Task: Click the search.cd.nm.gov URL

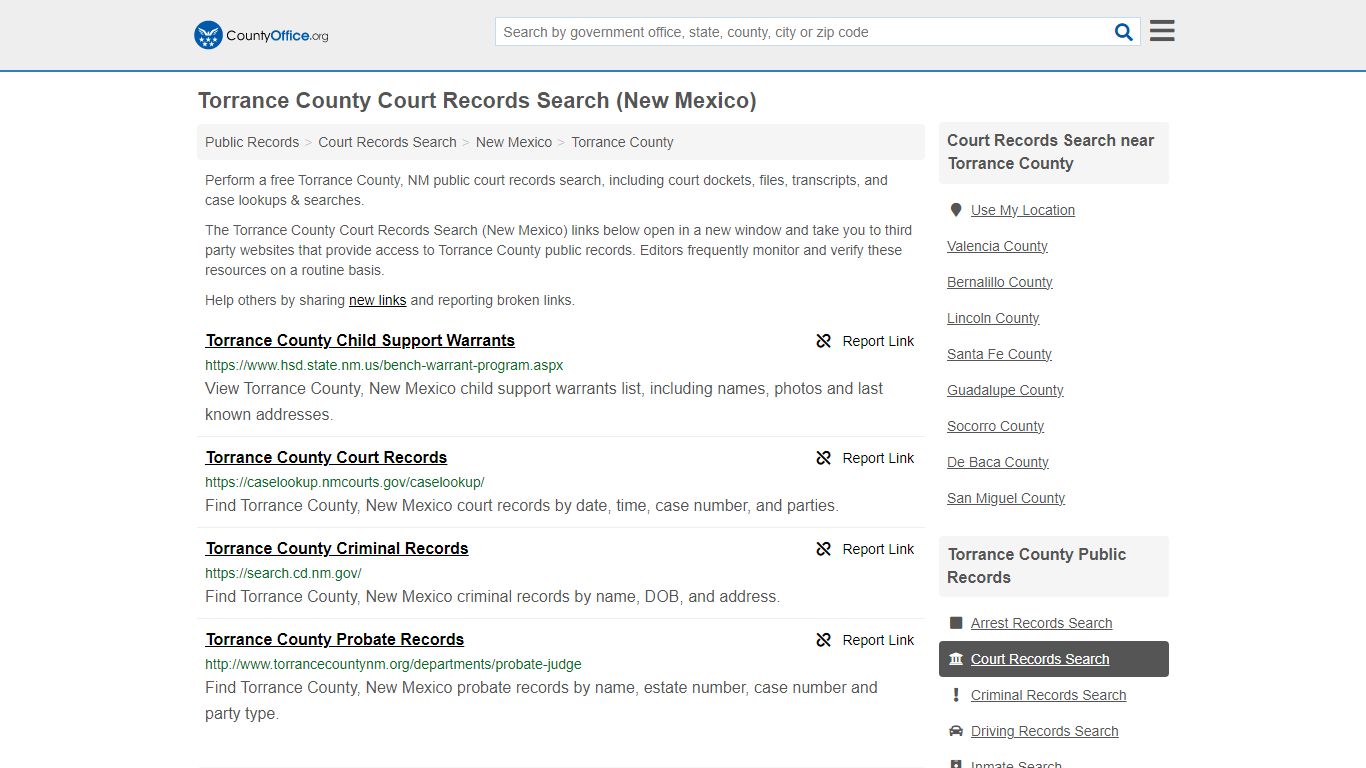Action: point(283,573)
